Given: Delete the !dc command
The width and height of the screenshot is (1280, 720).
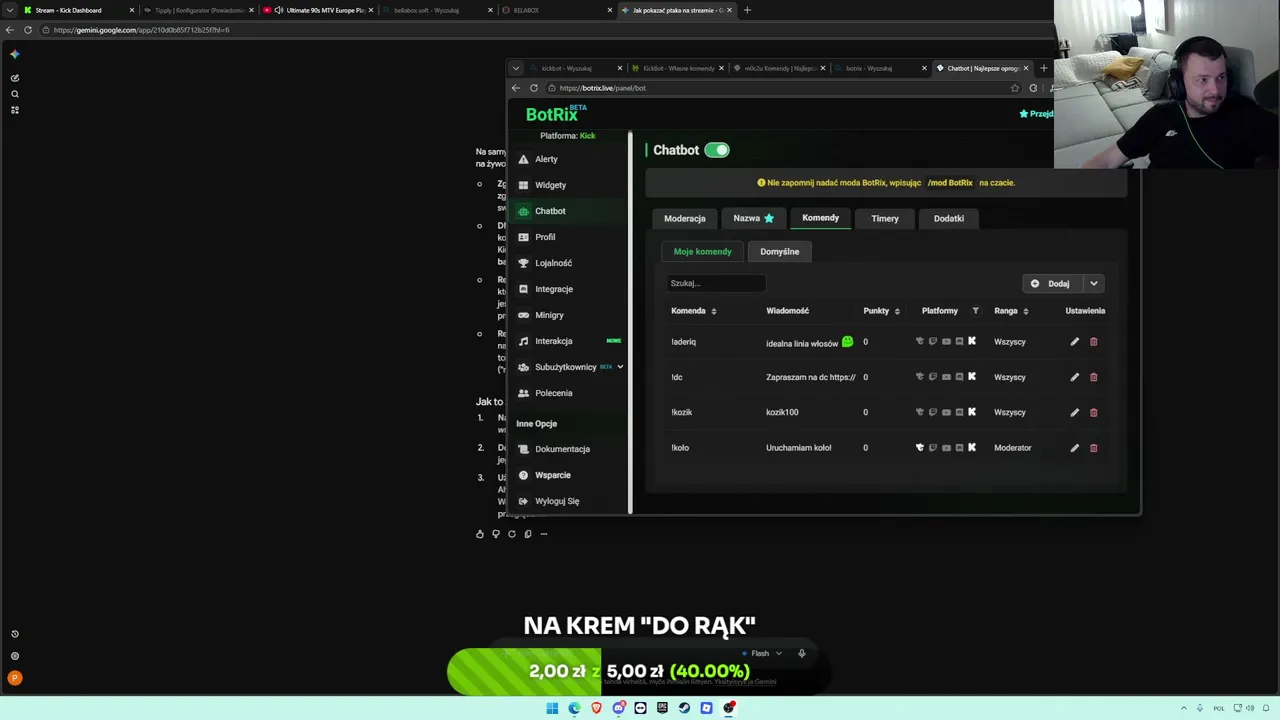Looking at the screenshot, I should click(x=1093, y=377).
